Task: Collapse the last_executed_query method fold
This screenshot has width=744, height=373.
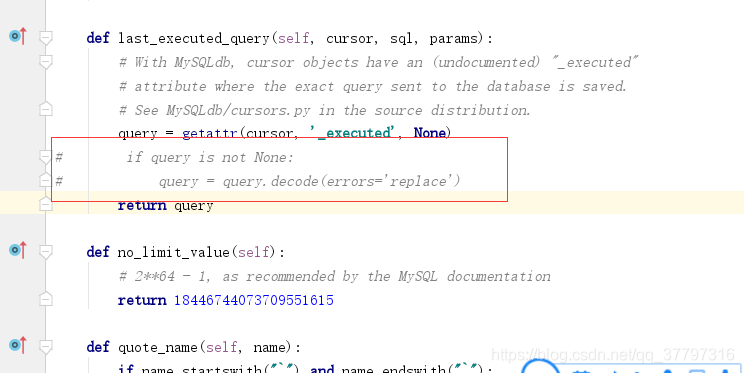Action: (x=46, y=37)
